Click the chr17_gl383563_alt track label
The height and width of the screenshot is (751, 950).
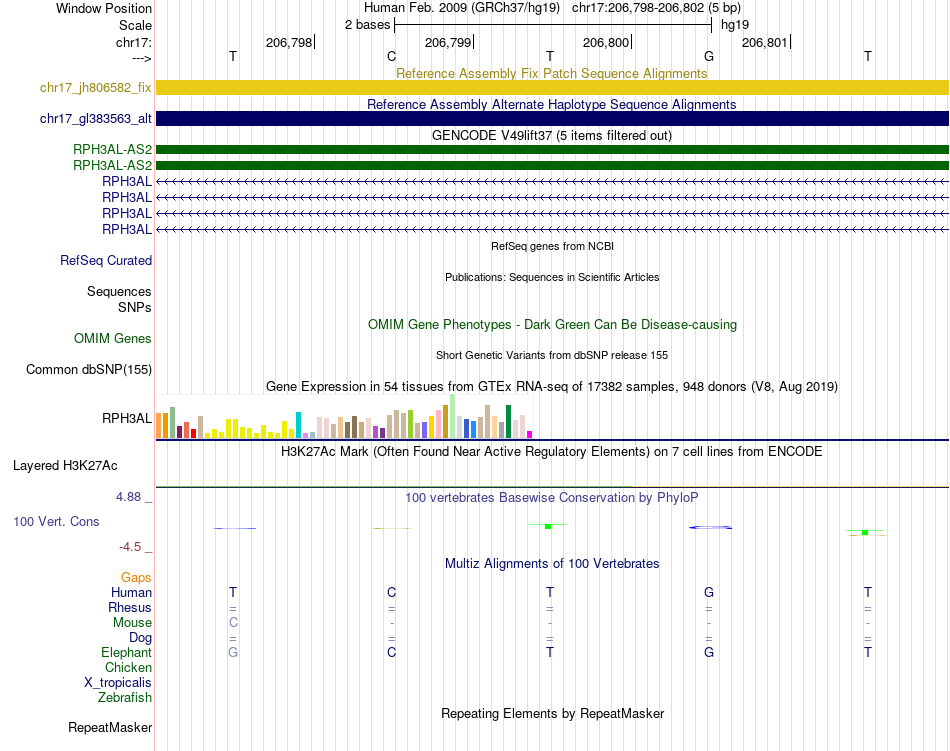(x=96, y=119)
